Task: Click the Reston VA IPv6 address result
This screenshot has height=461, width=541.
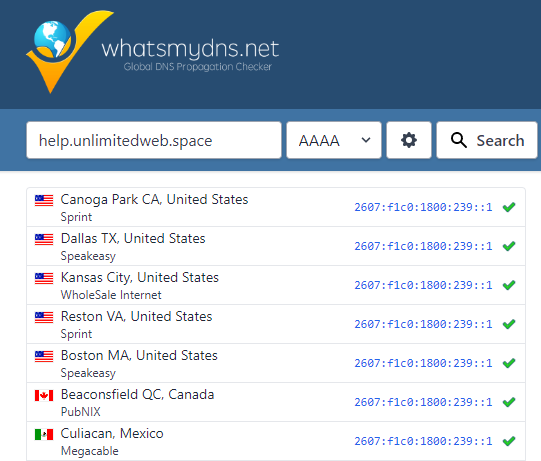Action: click(423, 324)
